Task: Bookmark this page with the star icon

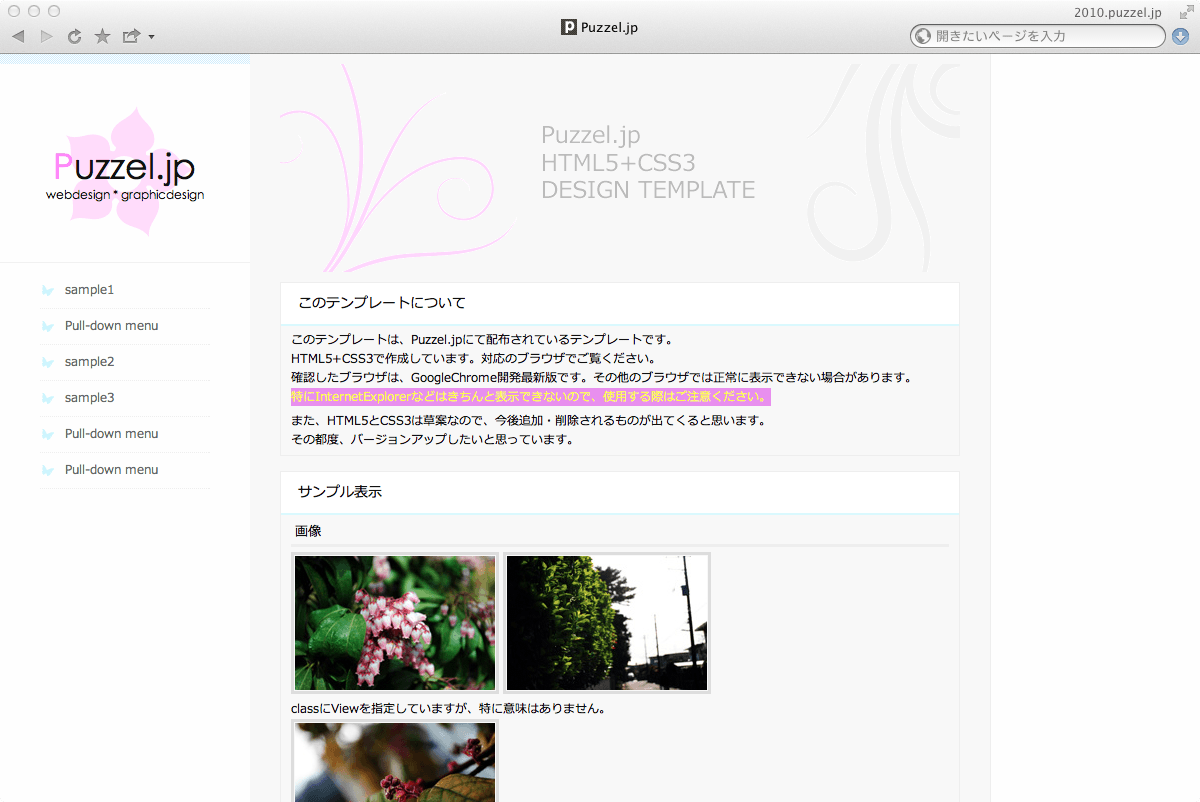Action: 102,37
